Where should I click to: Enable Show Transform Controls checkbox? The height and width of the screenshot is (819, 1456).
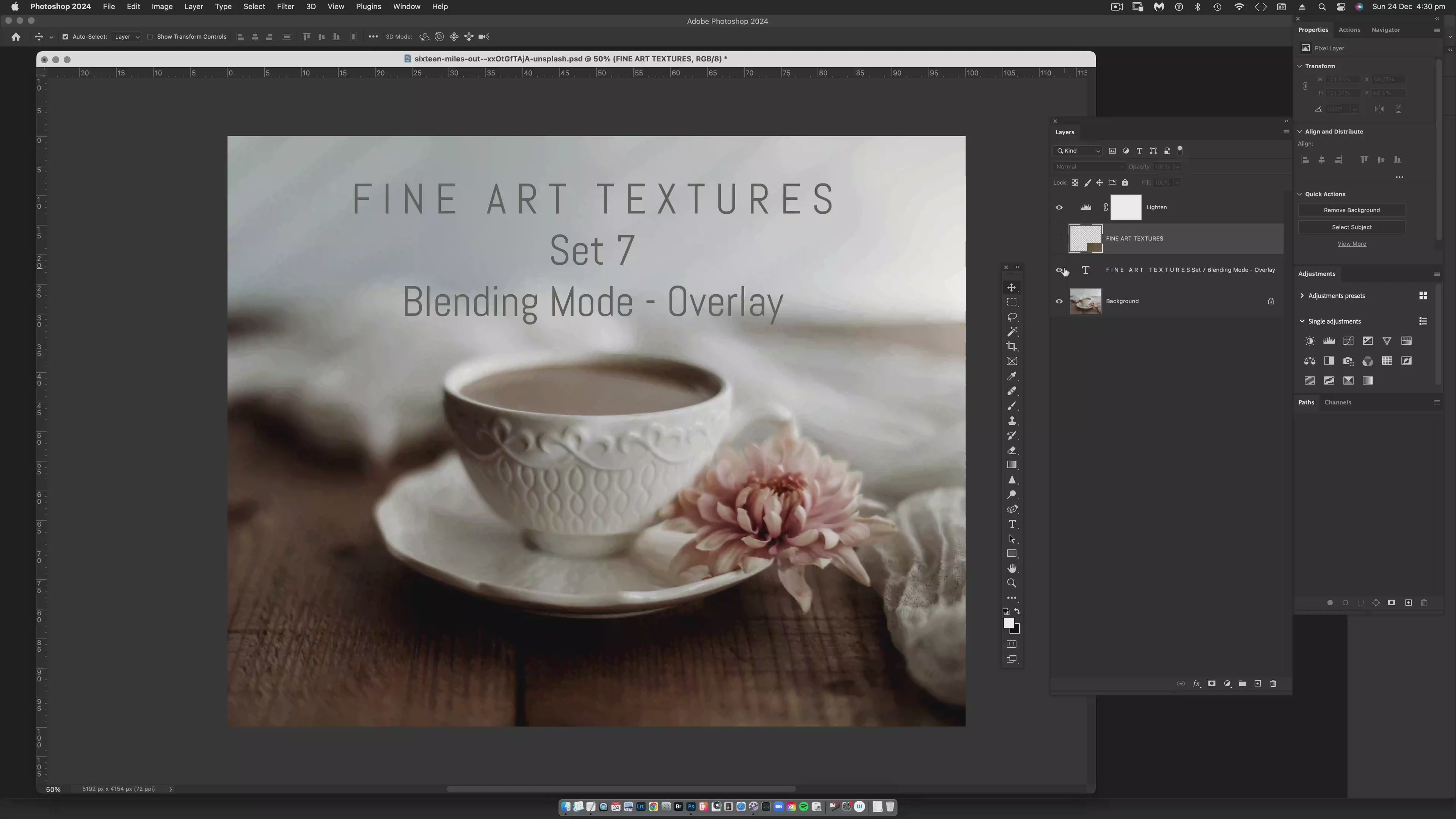tap(151, 37)
